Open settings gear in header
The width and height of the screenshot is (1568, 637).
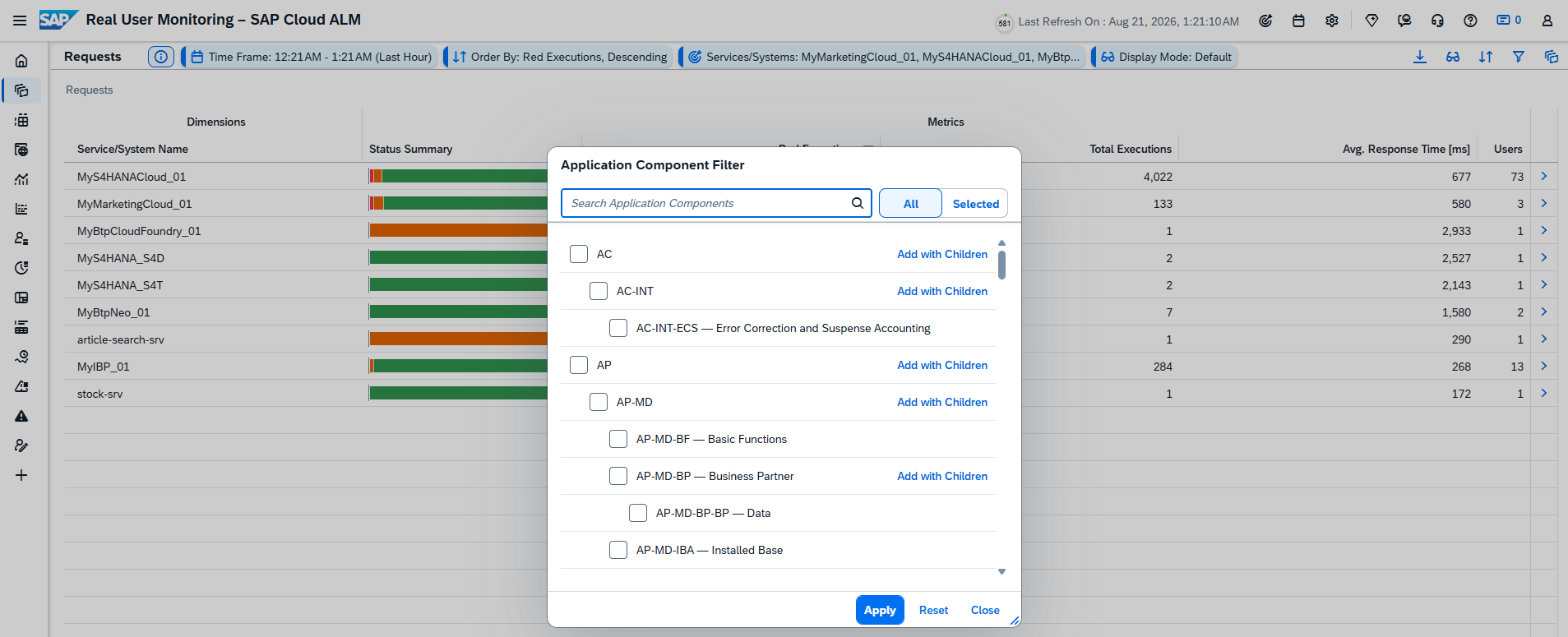point(1331,21)
